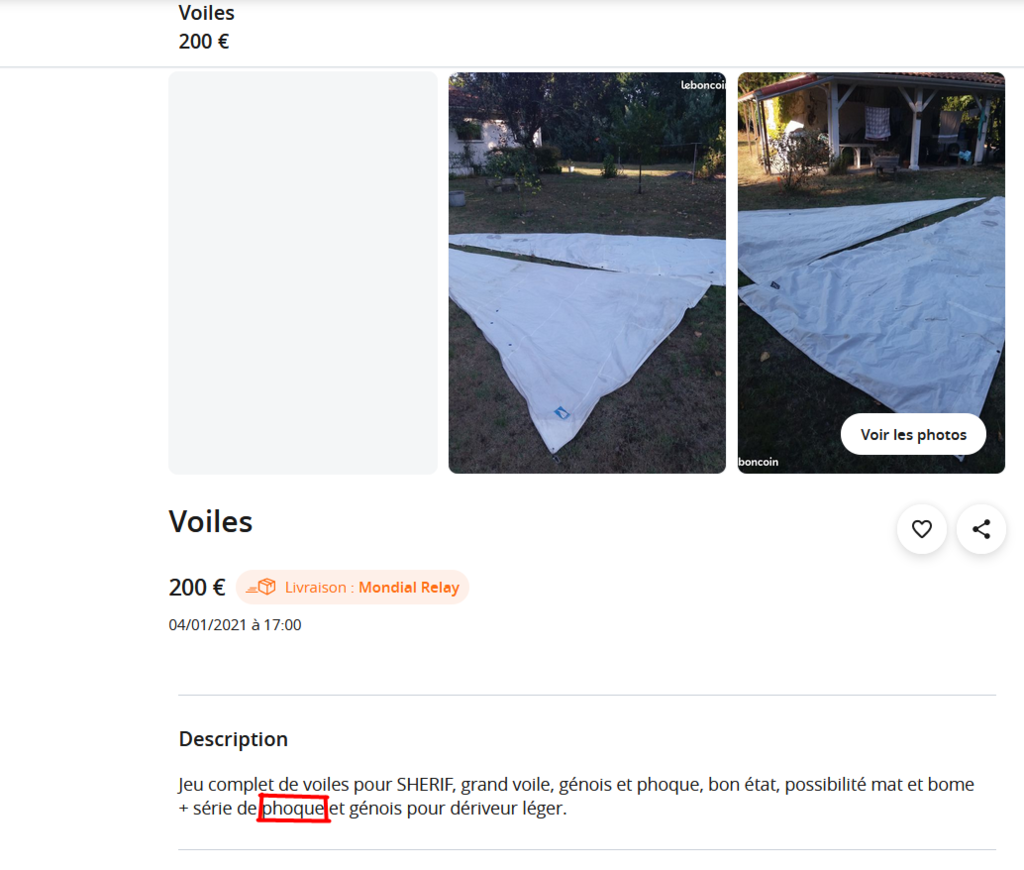
Task: Click the 'Mondial Relay' delivery text
Action: coord(409,587)
